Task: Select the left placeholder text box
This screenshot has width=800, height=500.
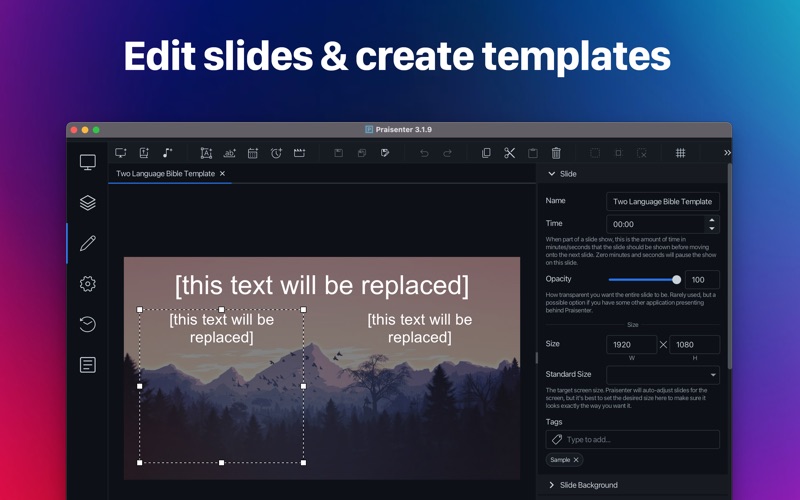Action: click(221, 386)
